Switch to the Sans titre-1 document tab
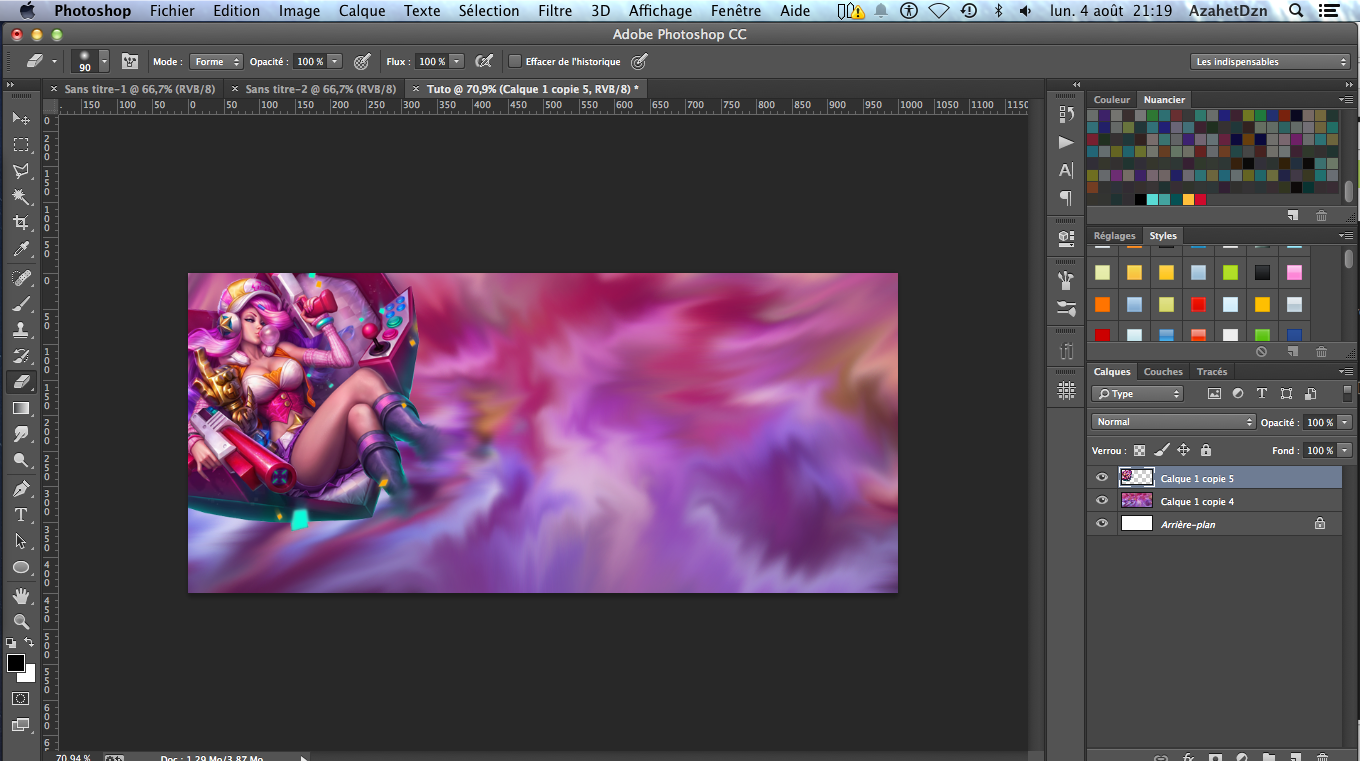Screen dimensions: 1360x761 click(x=140, y=89)
